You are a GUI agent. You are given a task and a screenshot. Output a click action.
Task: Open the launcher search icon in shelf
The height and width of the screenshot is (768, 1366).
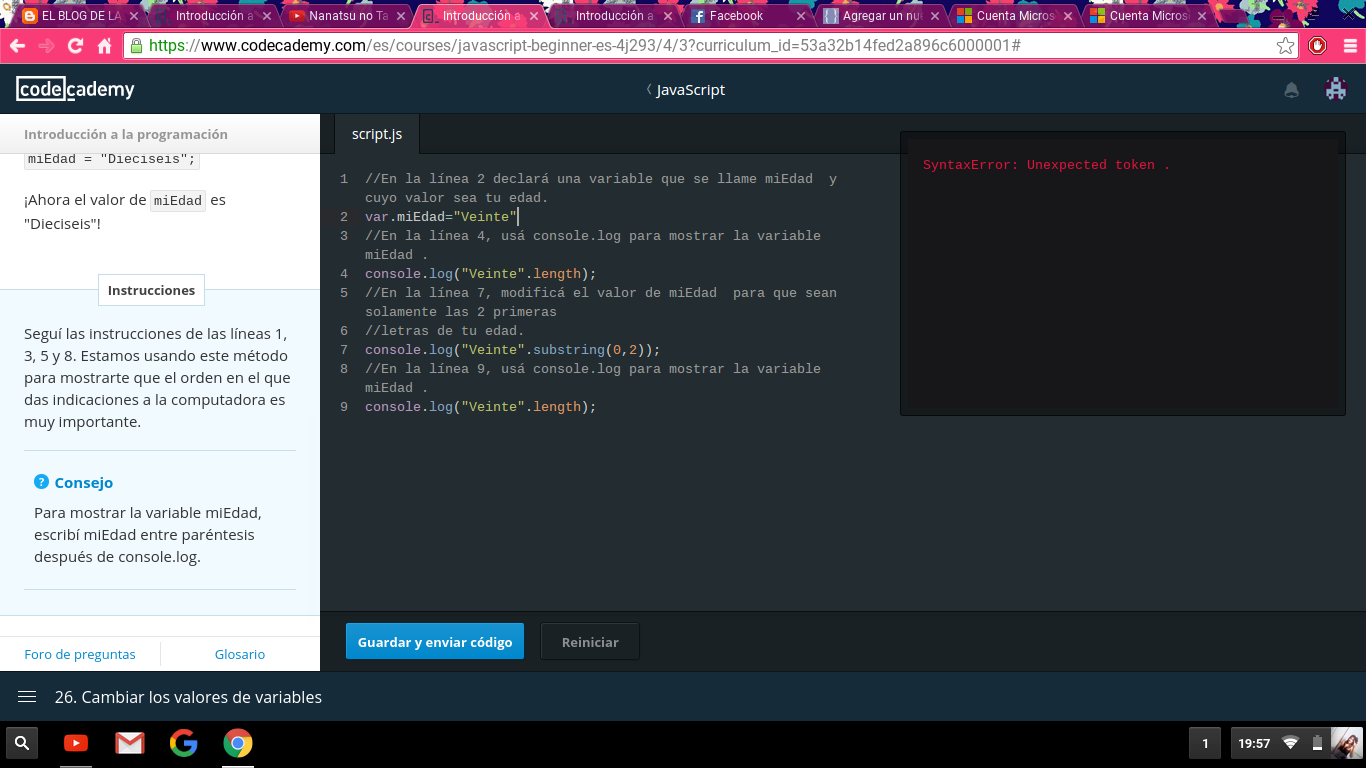(x=22, y=743)
